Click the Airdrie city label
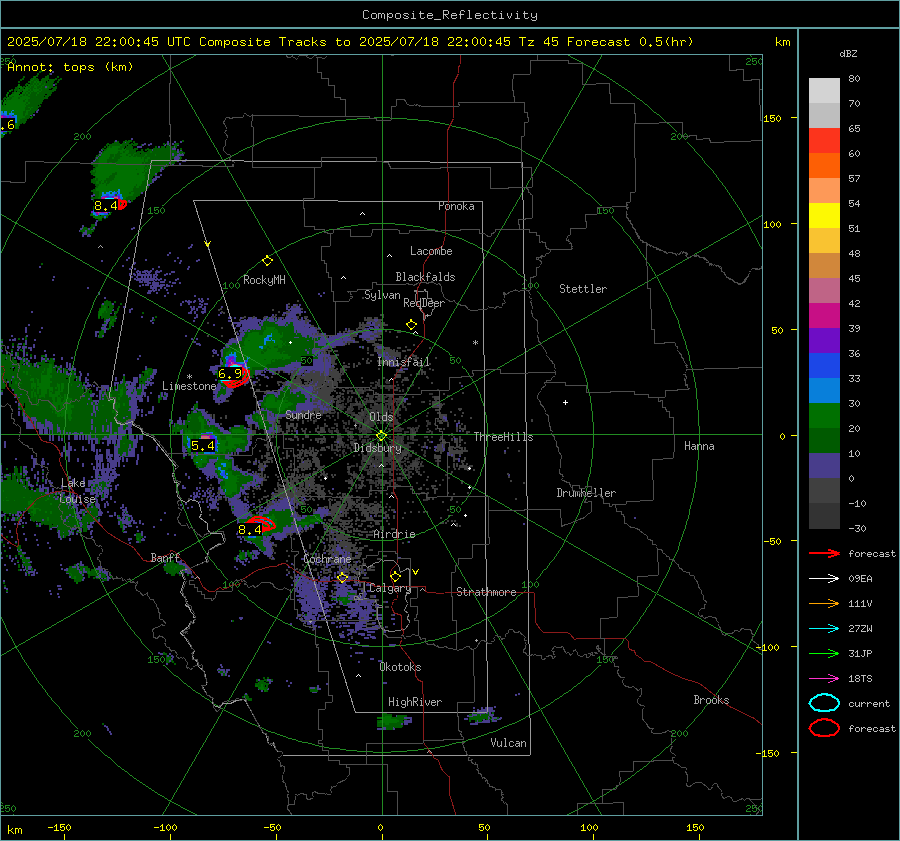 point(394,534)
